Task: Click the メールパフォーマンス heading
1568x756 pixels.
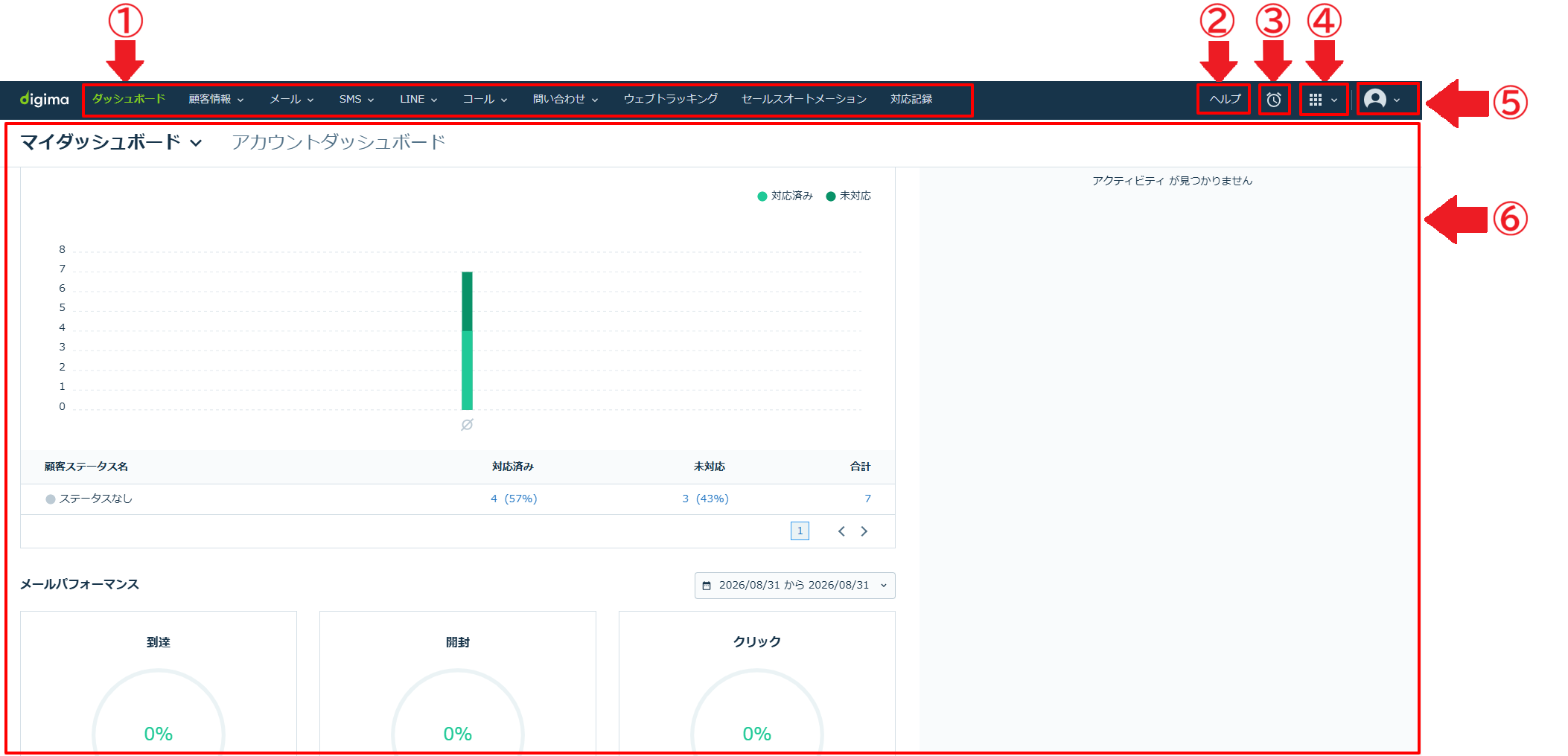Action: click(x=80, y=585)
